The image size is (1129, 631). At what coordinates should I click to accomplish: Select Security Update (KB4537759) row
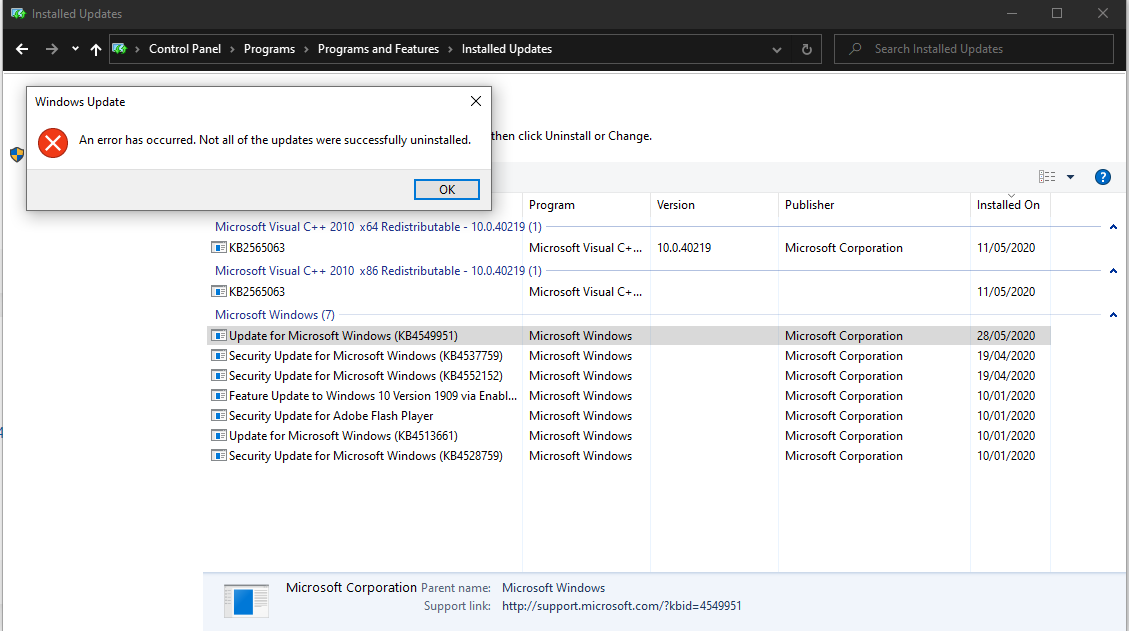629,356
